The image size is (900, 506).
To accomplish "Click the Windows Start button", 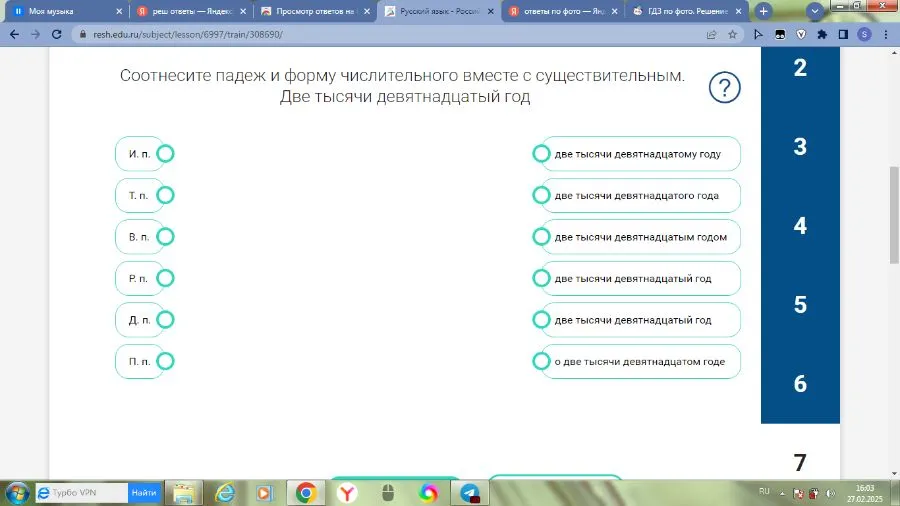I will (17, 493).
